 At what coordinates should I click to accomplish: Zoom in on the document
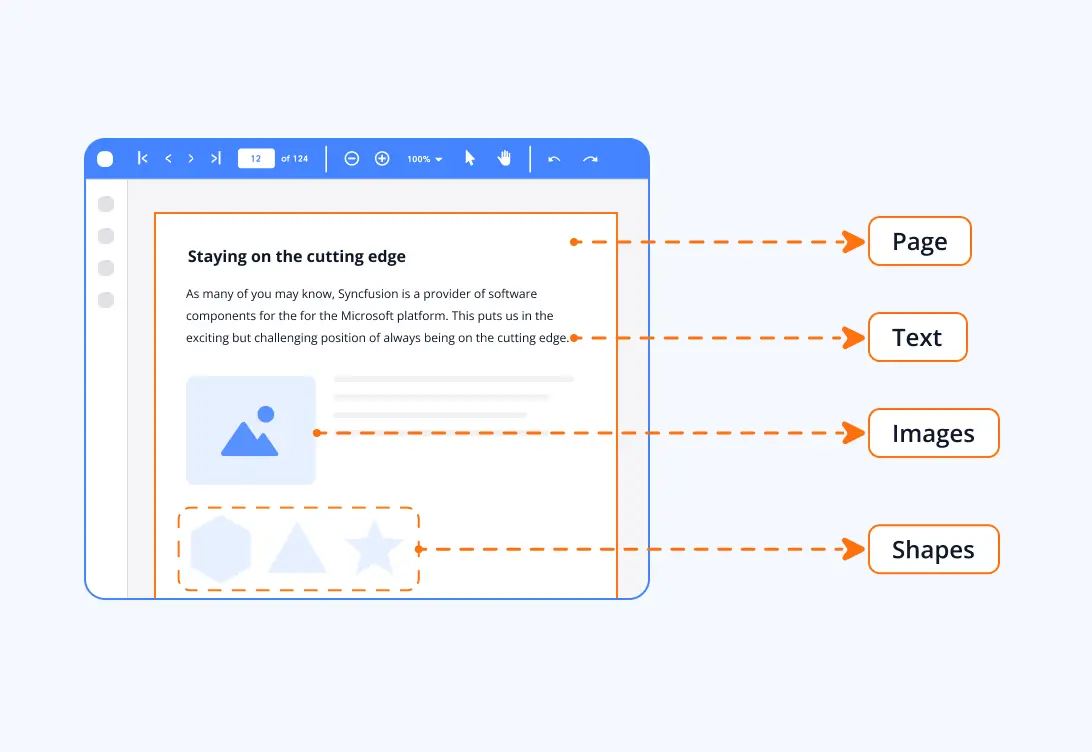382,158
